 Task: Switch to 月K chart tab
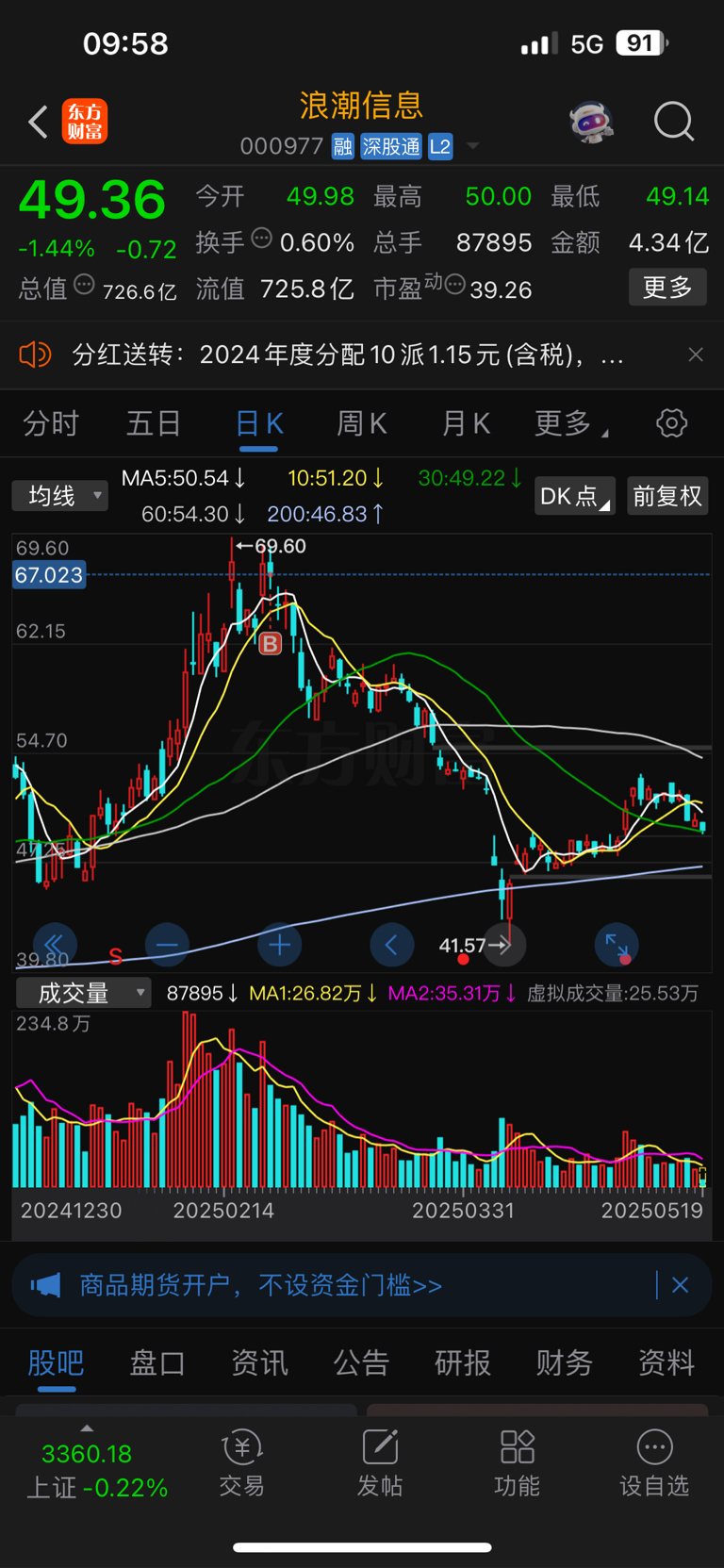pyautogui.click(x=467, y=423)
